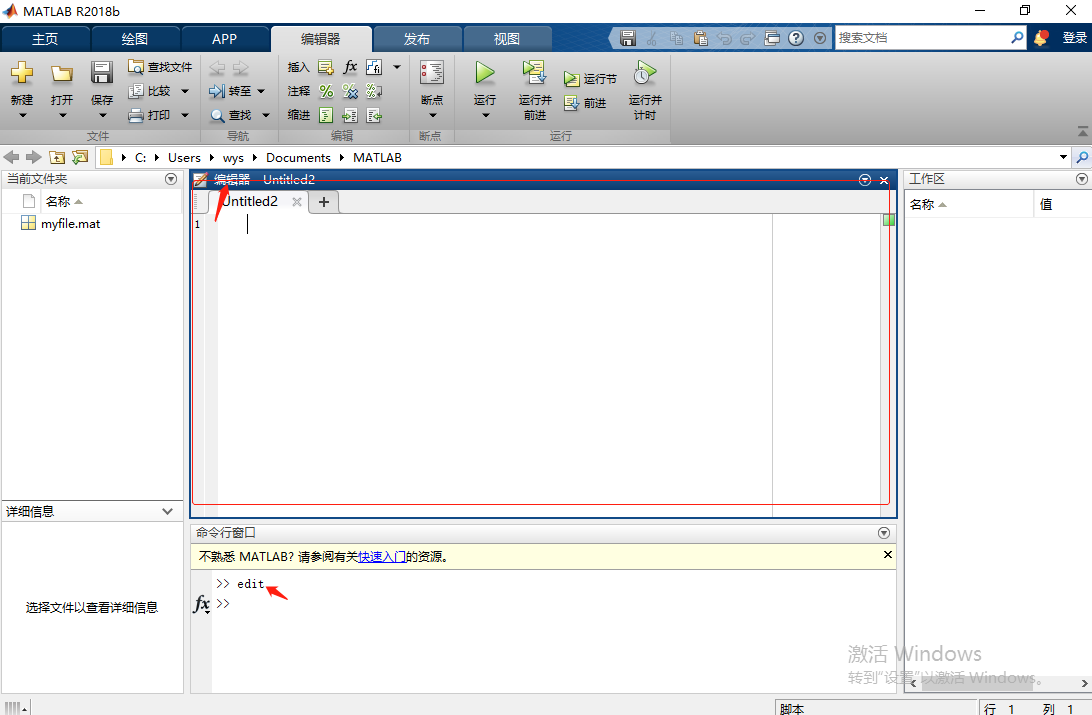
Task: Click the Print (打印) icon
Action: [x=136, y=115]
